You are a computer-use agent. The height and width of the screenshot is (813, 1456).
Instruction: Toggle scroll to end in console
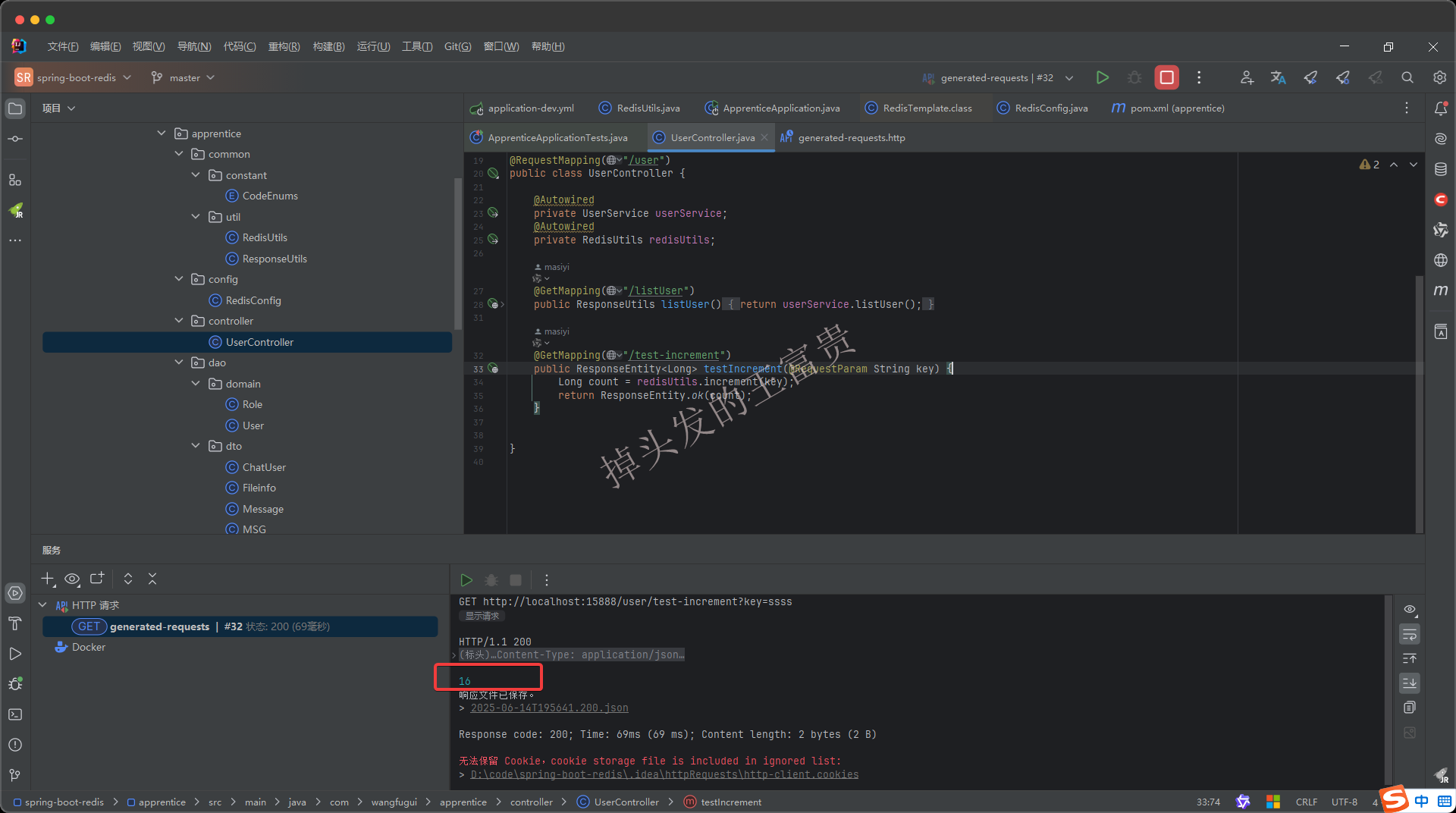click(1410, 683)
